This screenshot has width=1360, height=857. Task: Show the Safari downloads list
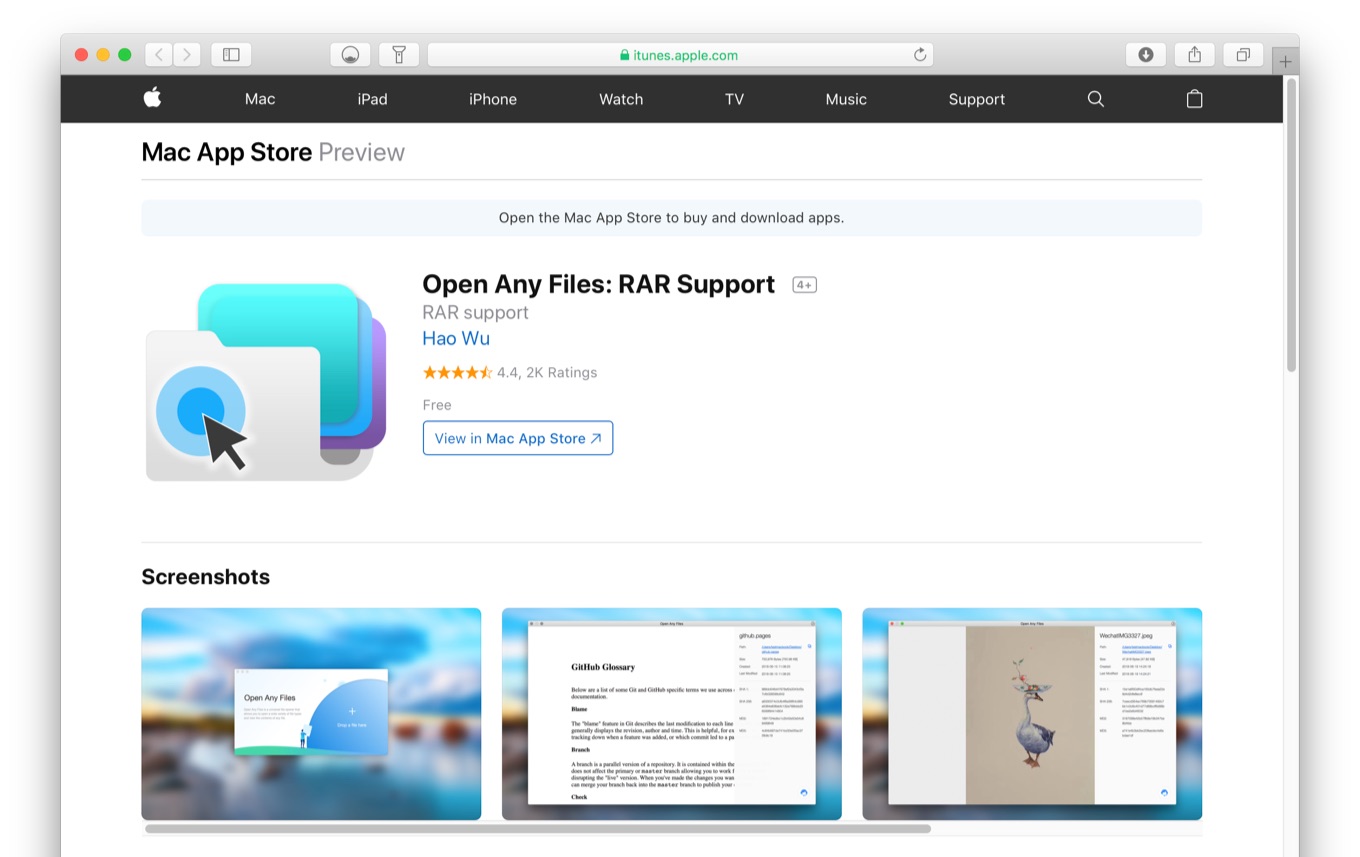[x=1146, y=55]
